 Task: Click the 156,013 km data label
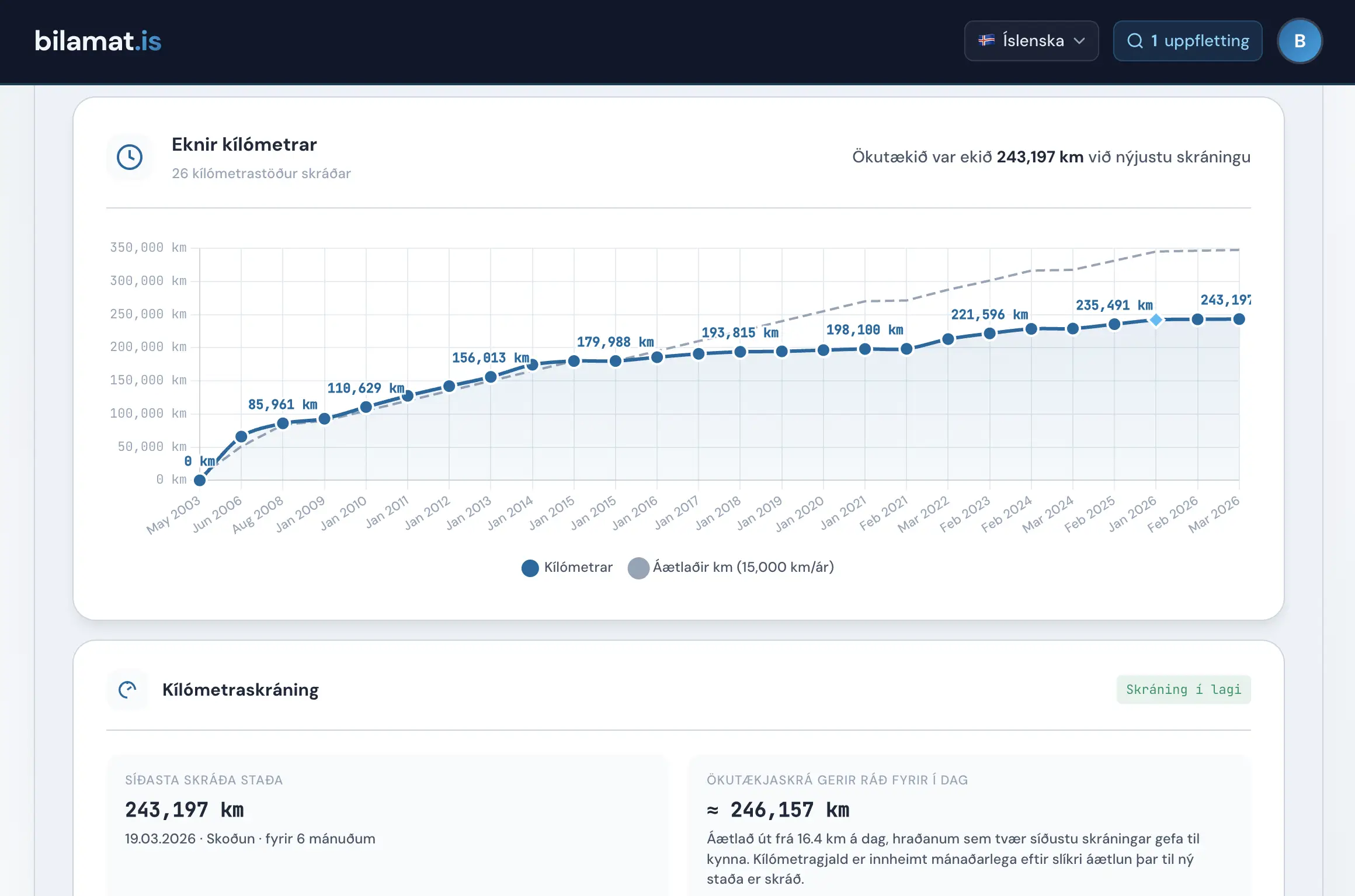(x=491, y=358)
